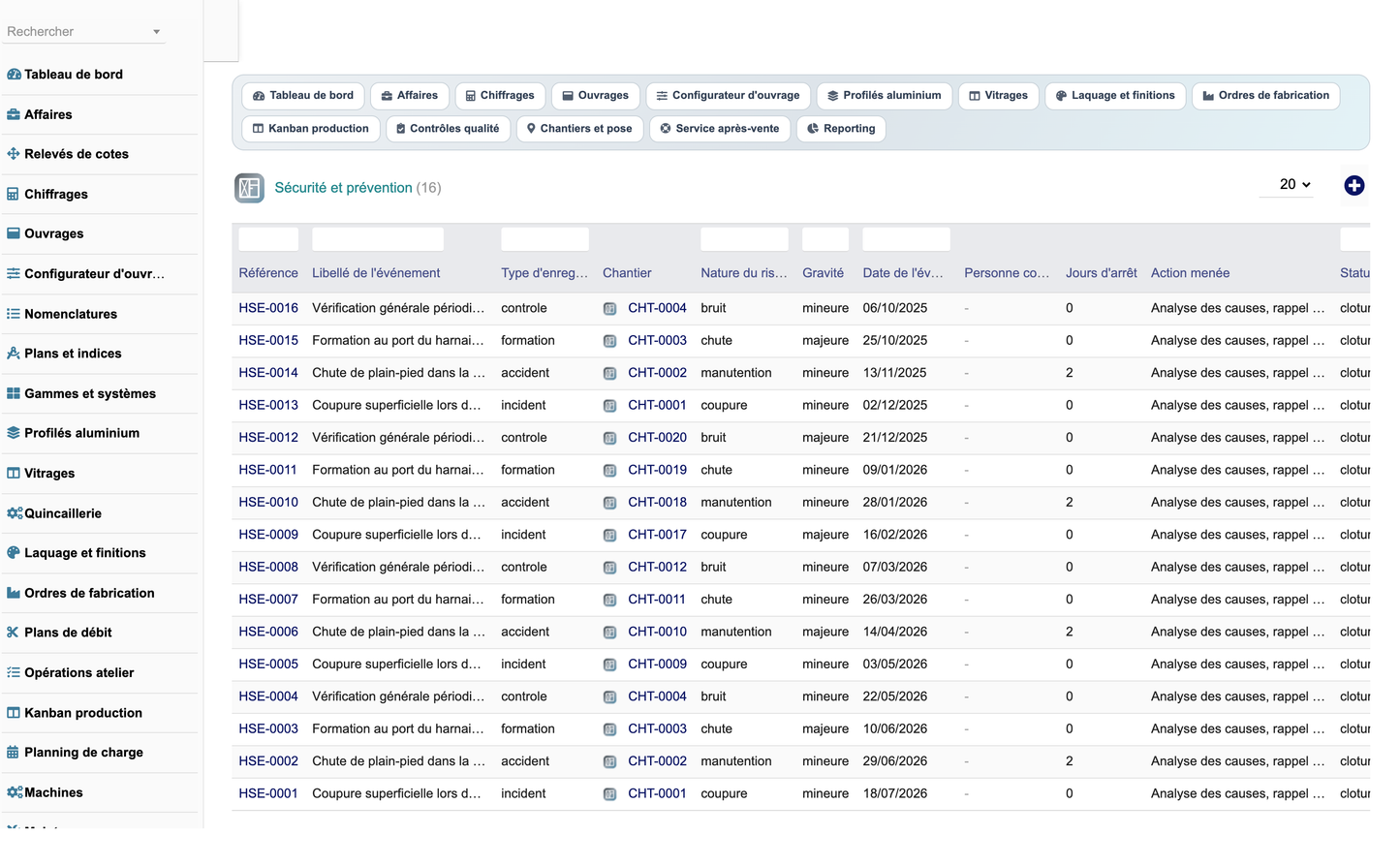Click the chantier icon in row HSE-0012

pyautogui.click(x=609, y=438)
